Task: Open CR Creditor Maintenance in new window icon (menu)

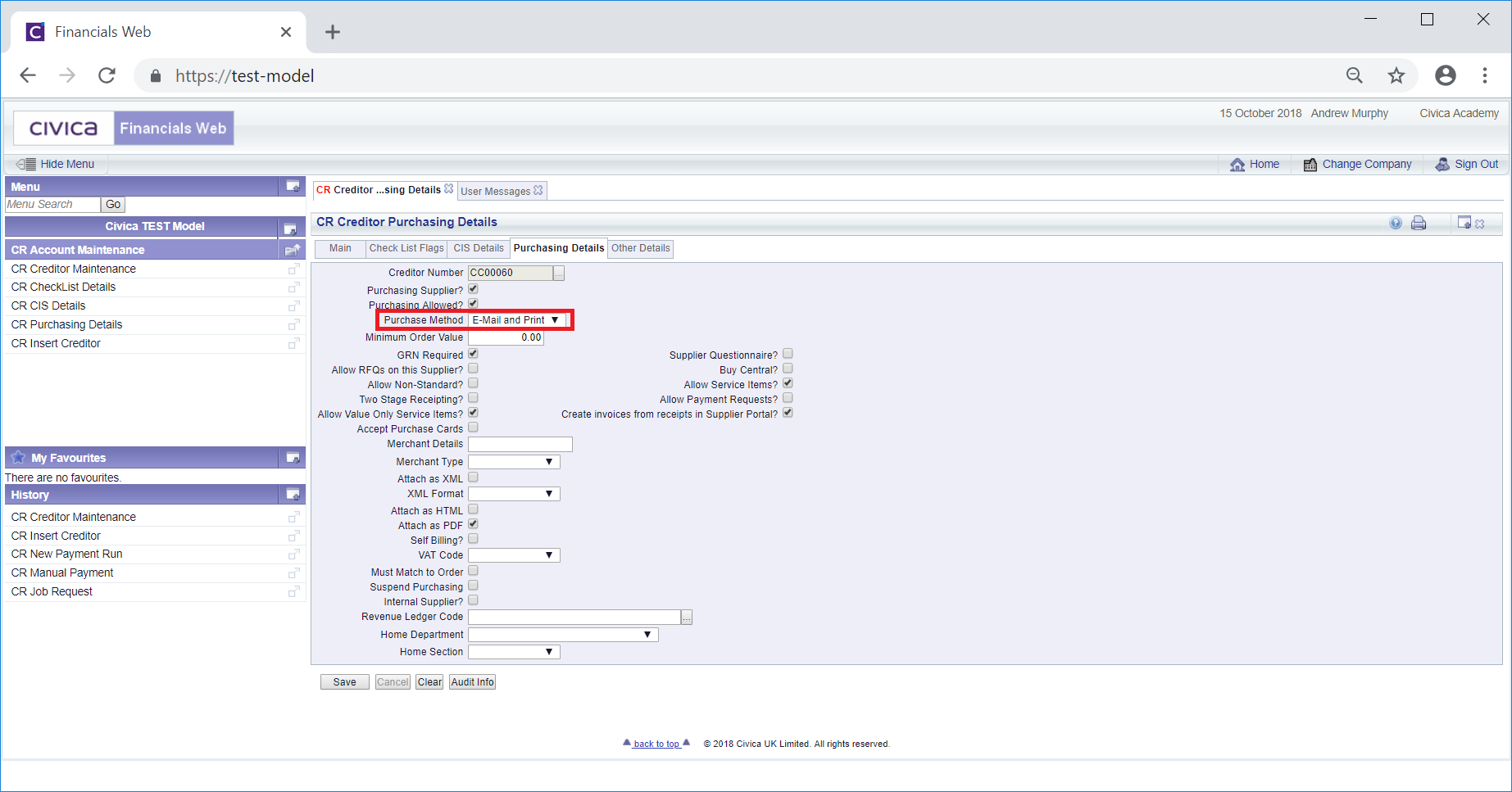Action: pyautogui.click(x=293, y=269)
